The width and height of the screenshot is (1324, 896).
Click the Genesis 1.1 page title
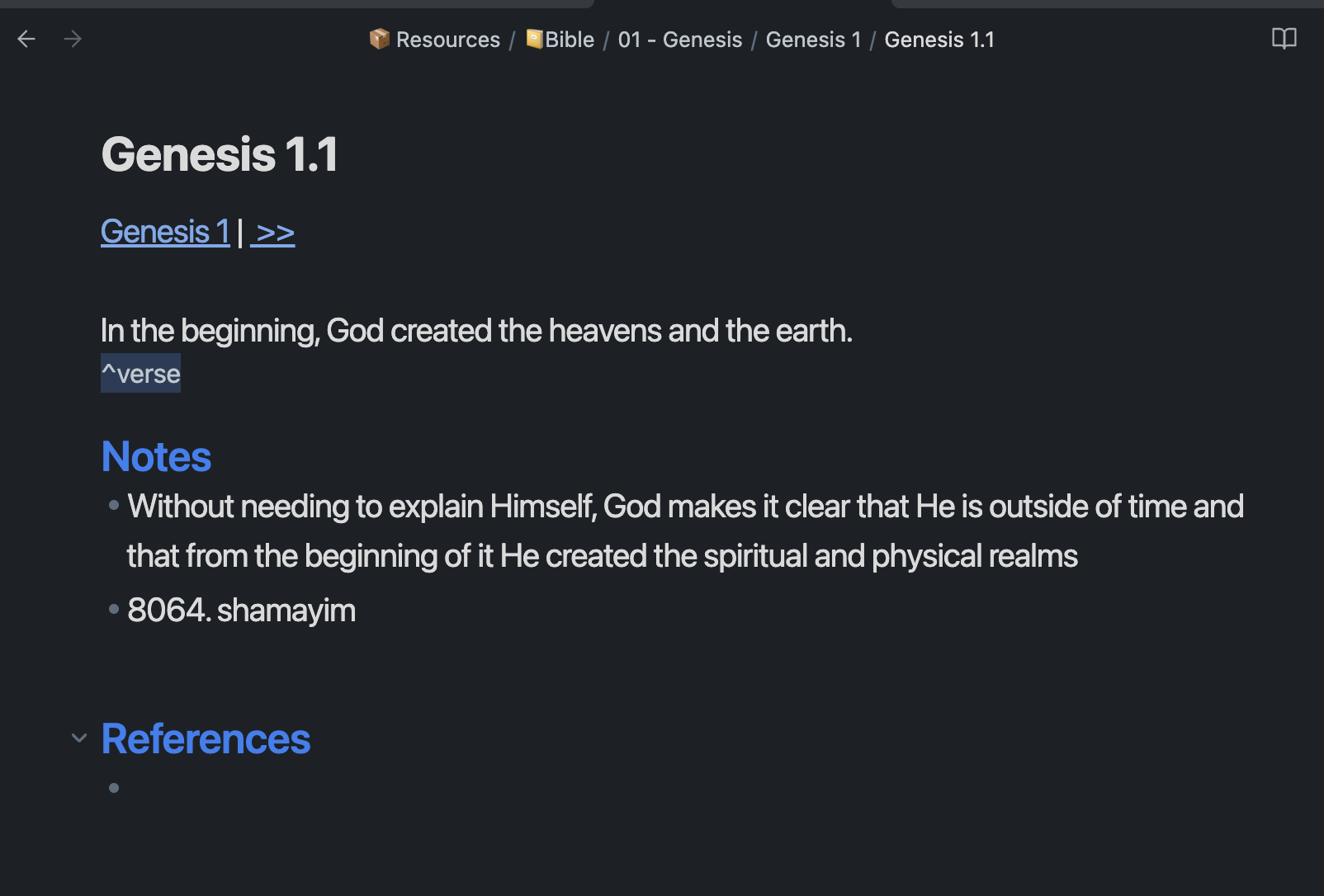219,153
